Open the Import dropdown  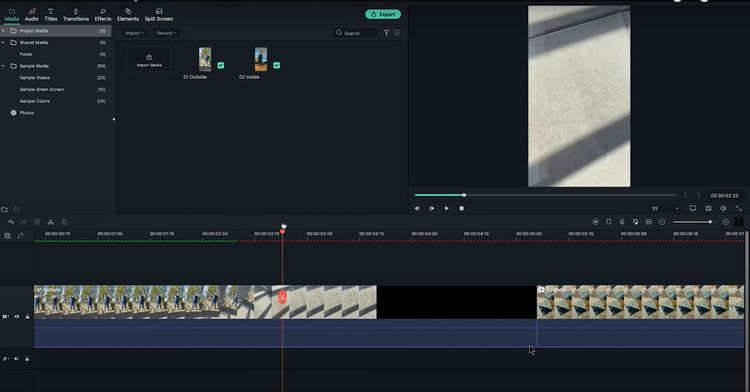point(134,33)
